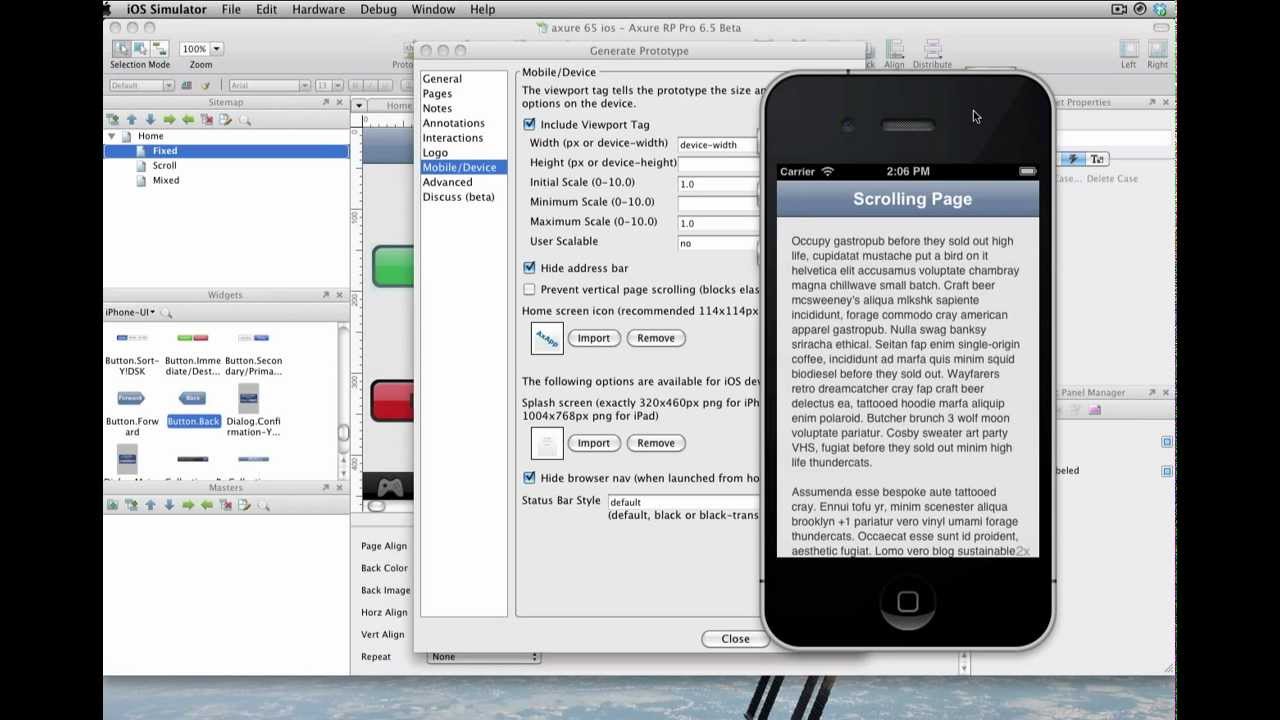
Task: Click the green indent arrow in Sitemap toolbar
Action: click(169, 119)
